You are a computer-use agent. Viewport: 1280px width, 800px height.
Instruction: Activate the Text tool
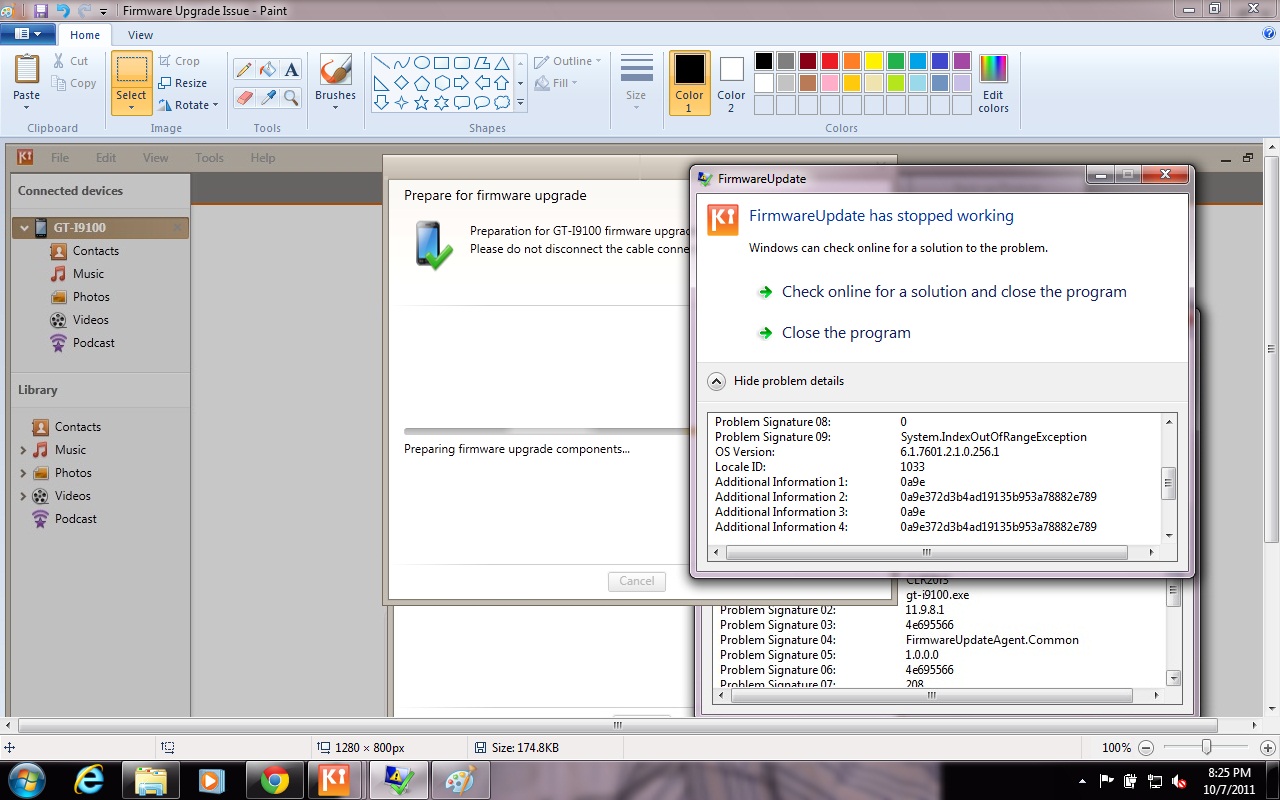click(x=291, y=69)
